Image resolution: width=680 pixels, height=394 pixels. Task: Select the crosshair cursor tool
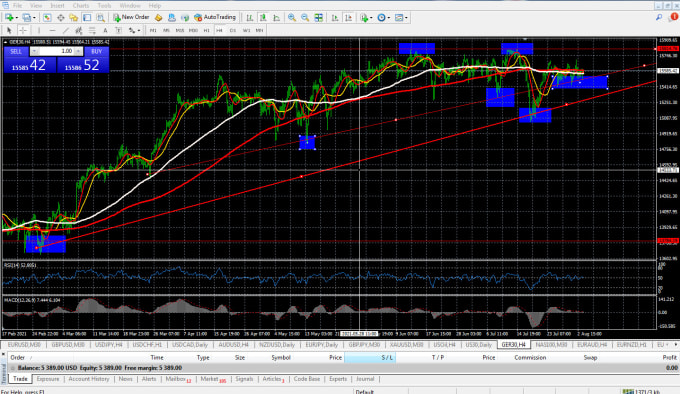23,30
